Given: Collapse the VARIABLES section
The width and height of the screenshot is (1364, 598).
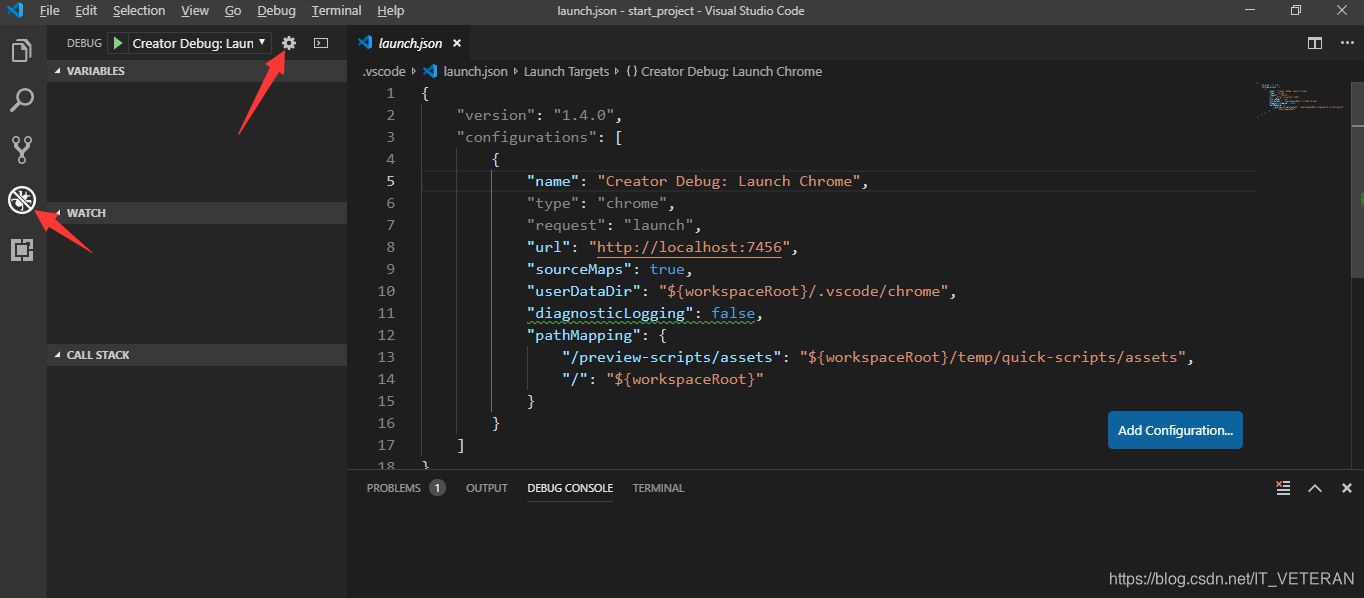Looking at the screenshot, I should pyautogui.click(x=197, y=71).
